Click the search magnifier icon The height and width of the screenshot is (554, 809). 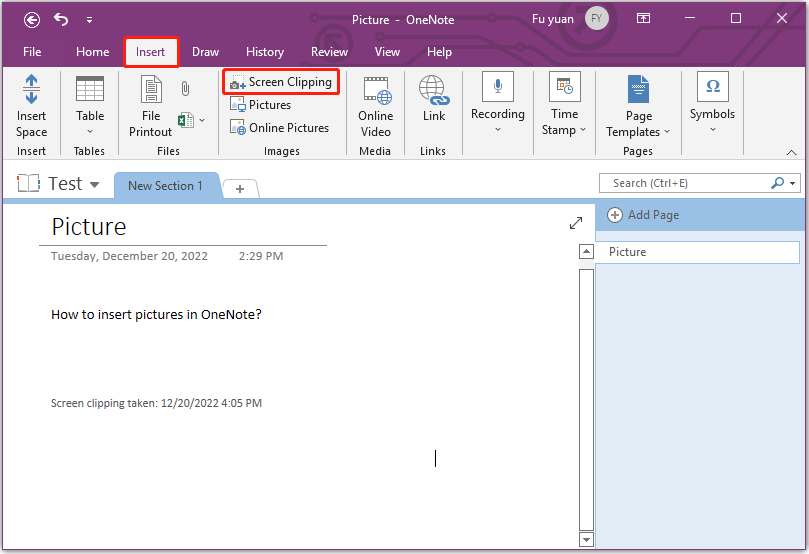tap(777, 183)
